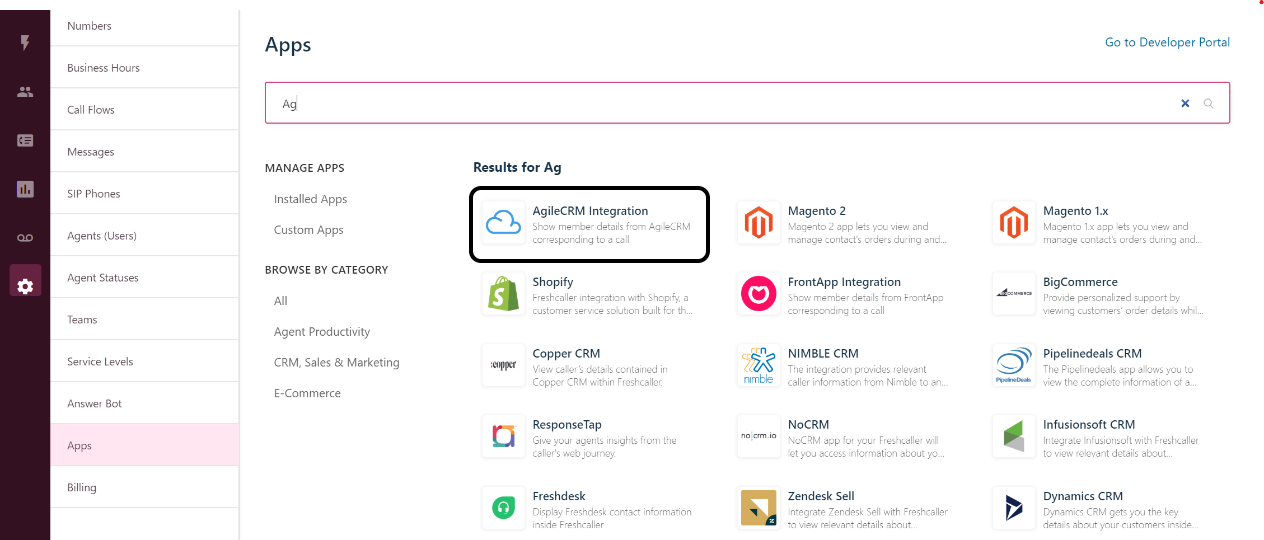Select Apps in settings list
Image resolution: width=1264 pixels, height=540 pixels.
coord(144,445)
